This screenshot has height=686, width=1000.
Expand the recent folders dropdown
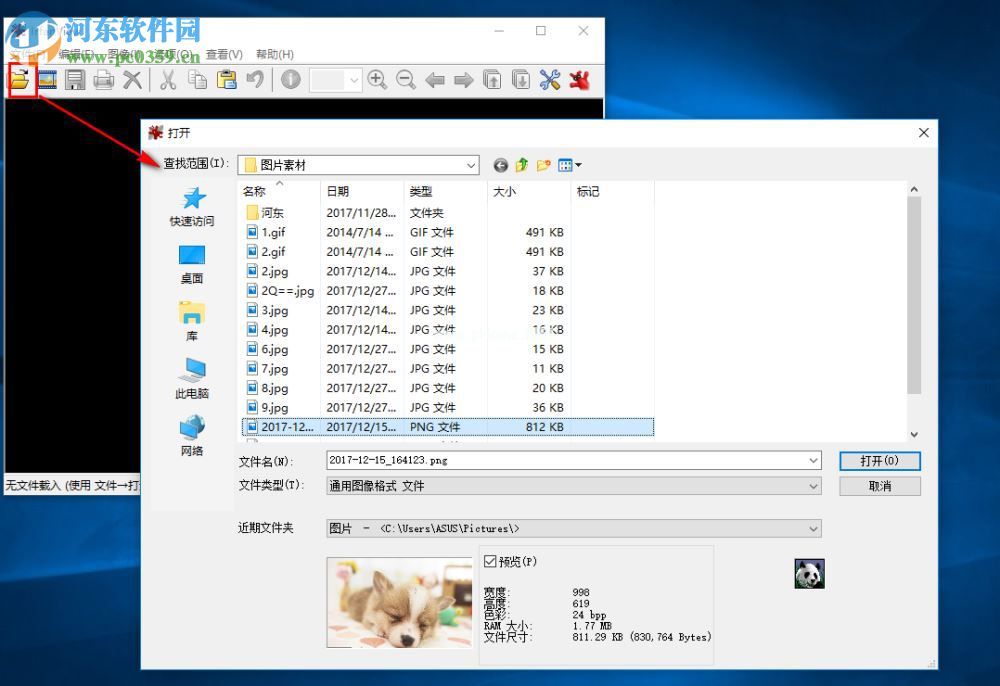(x=813, y=529)
